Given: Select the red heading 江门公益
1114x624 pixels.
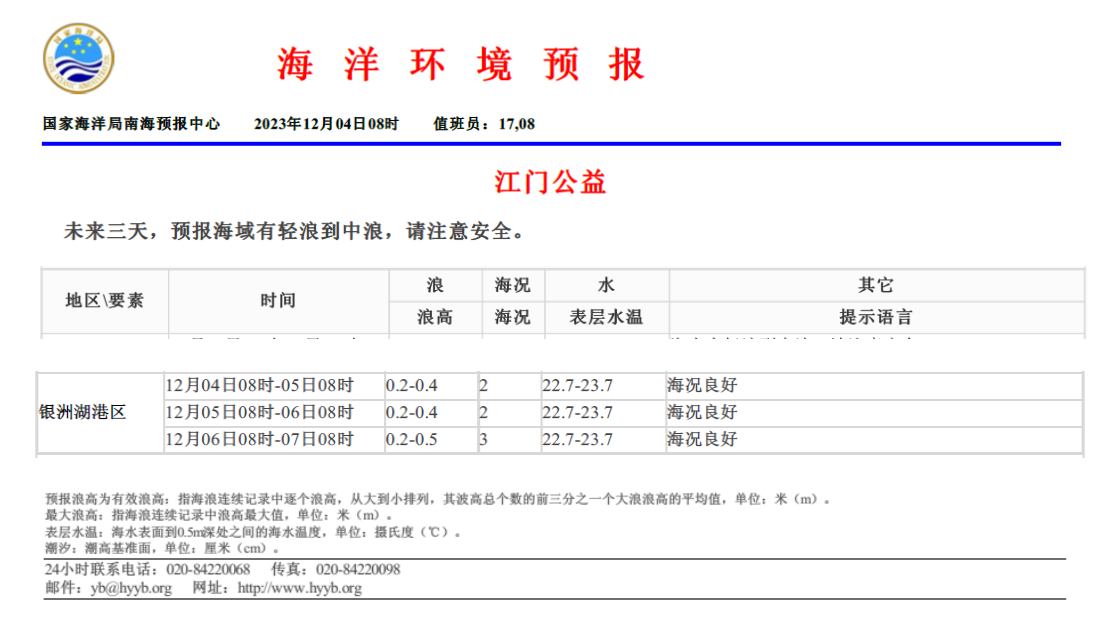Looking at the screenshot, I should 550,182.
